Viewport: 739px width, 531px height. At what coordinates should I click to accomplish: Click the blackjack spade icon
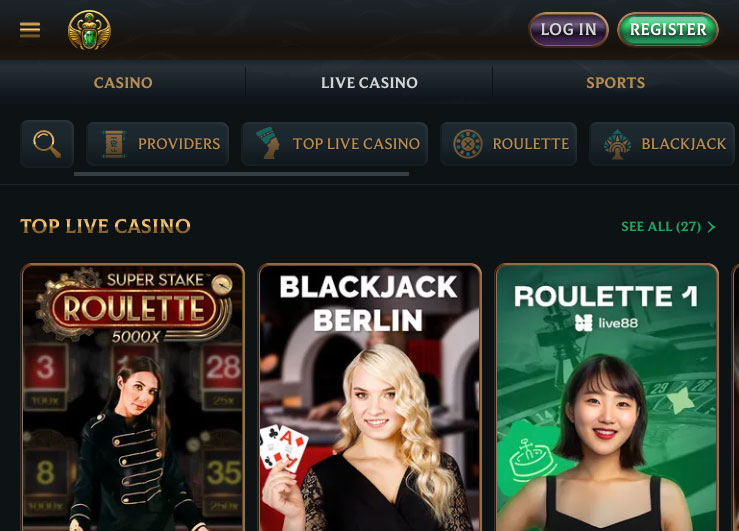coord(617,144)
